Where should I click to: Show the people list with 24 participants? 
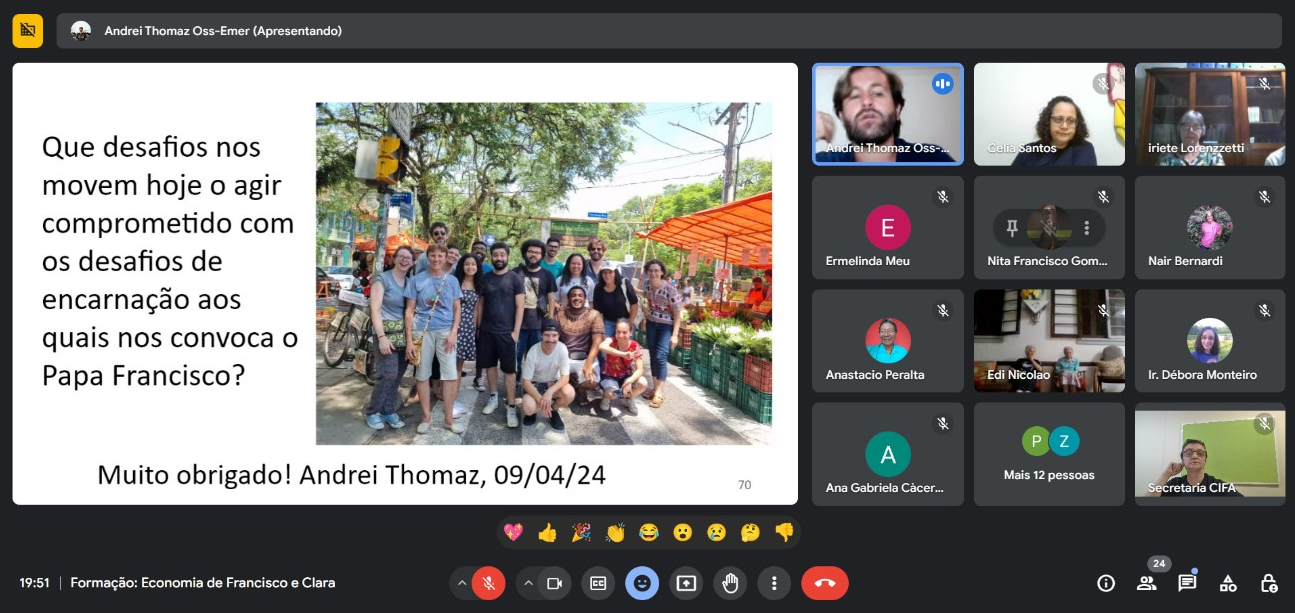click(x=1147, y=583)
